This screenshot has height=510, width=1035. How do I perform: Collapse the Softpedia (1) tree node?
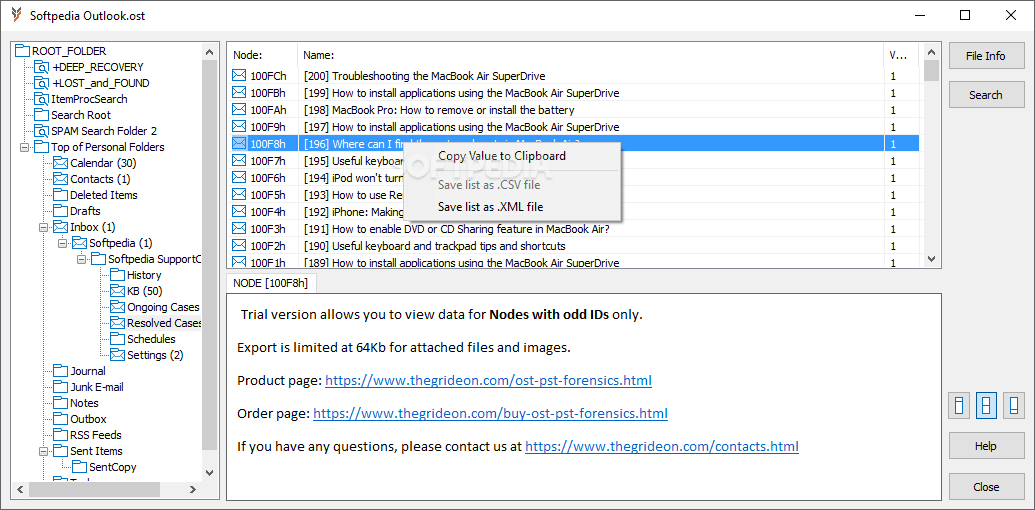click(63, 243)
